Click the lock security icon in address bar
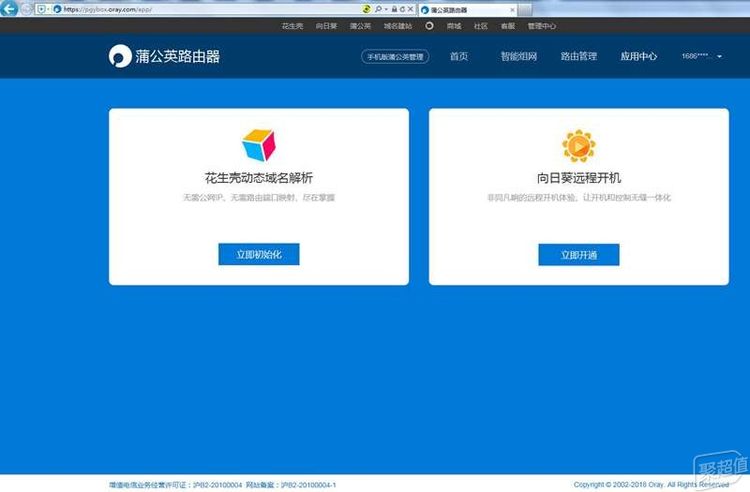Screen dimensions: 750x492 tap(394, 8)
